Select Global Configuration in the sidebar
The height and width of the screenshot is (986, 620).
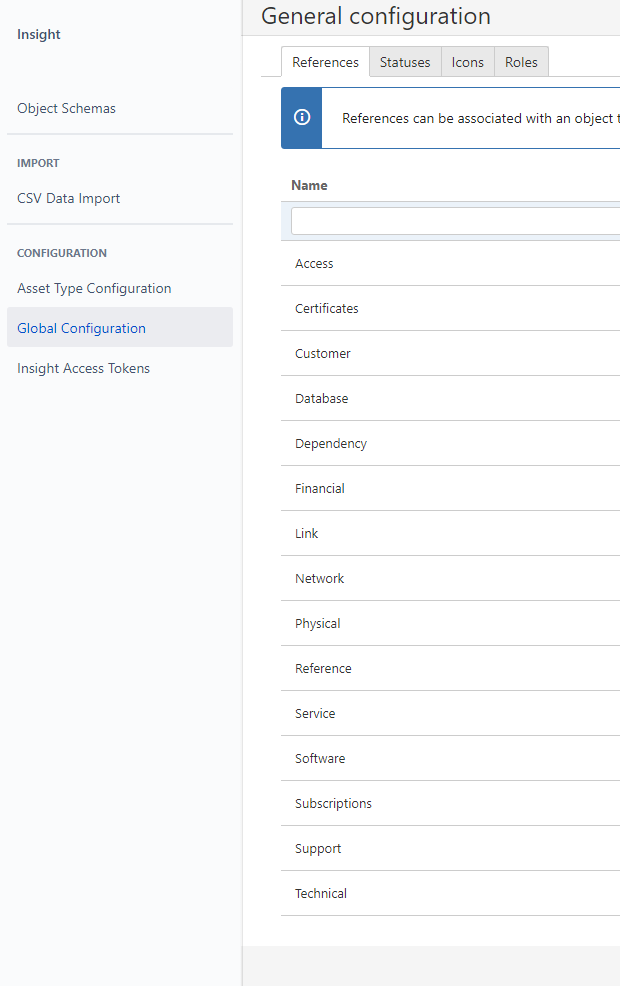click(81, 328)
